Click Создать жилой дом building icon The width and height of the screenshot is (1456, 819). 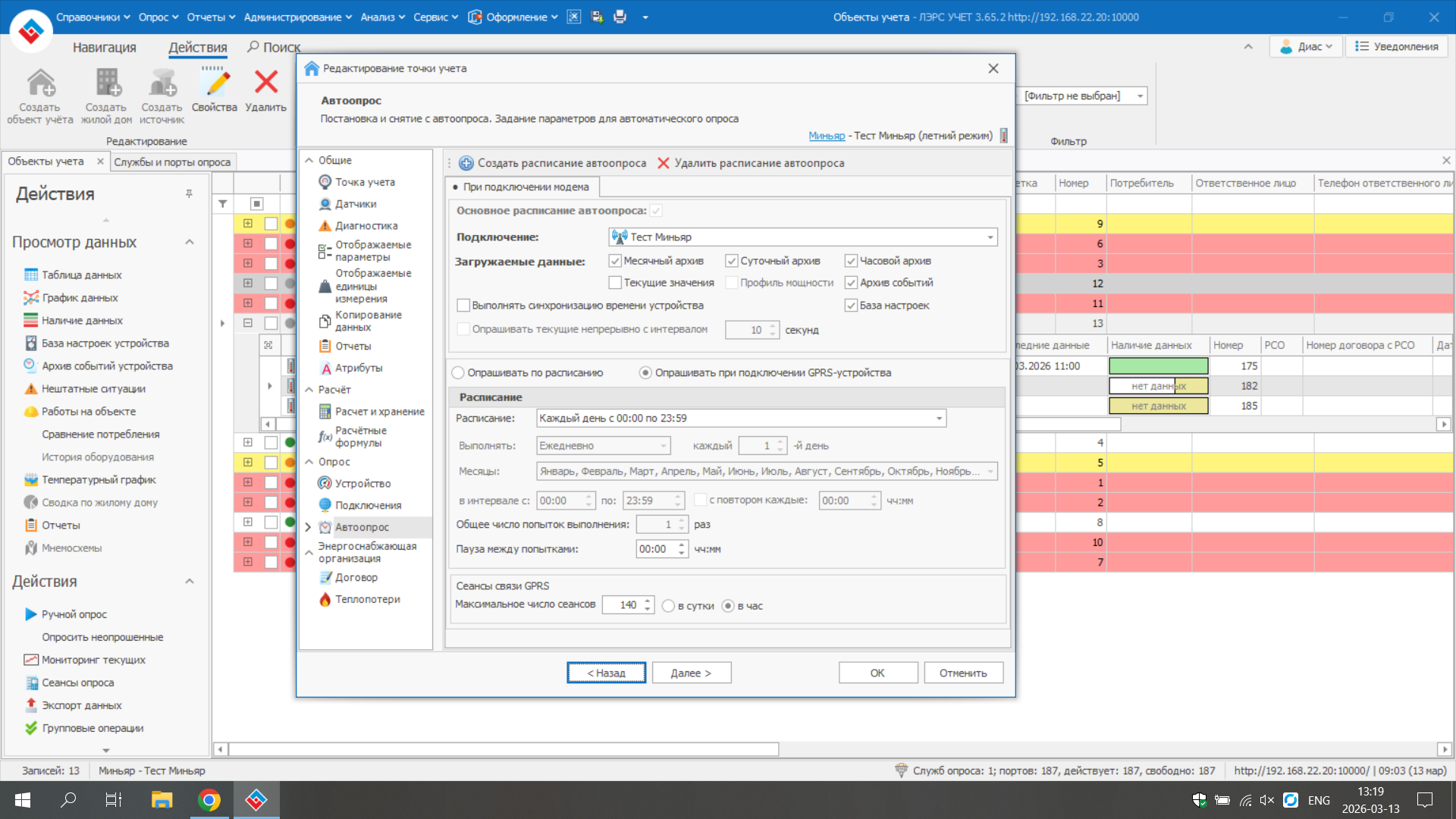(x=107, y=83)
